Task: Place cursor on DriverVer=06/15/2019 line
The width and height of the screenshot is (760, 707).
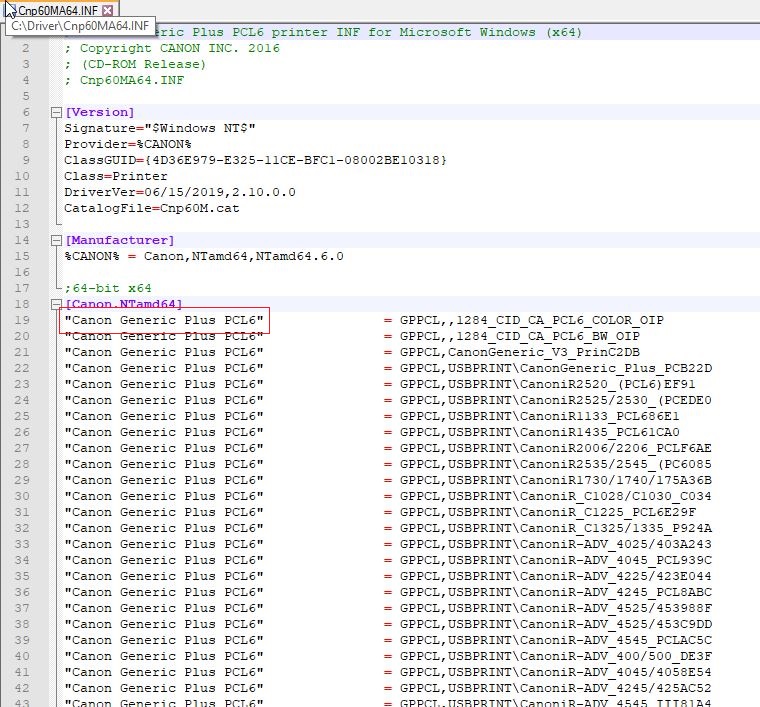Action: [179, 193]
